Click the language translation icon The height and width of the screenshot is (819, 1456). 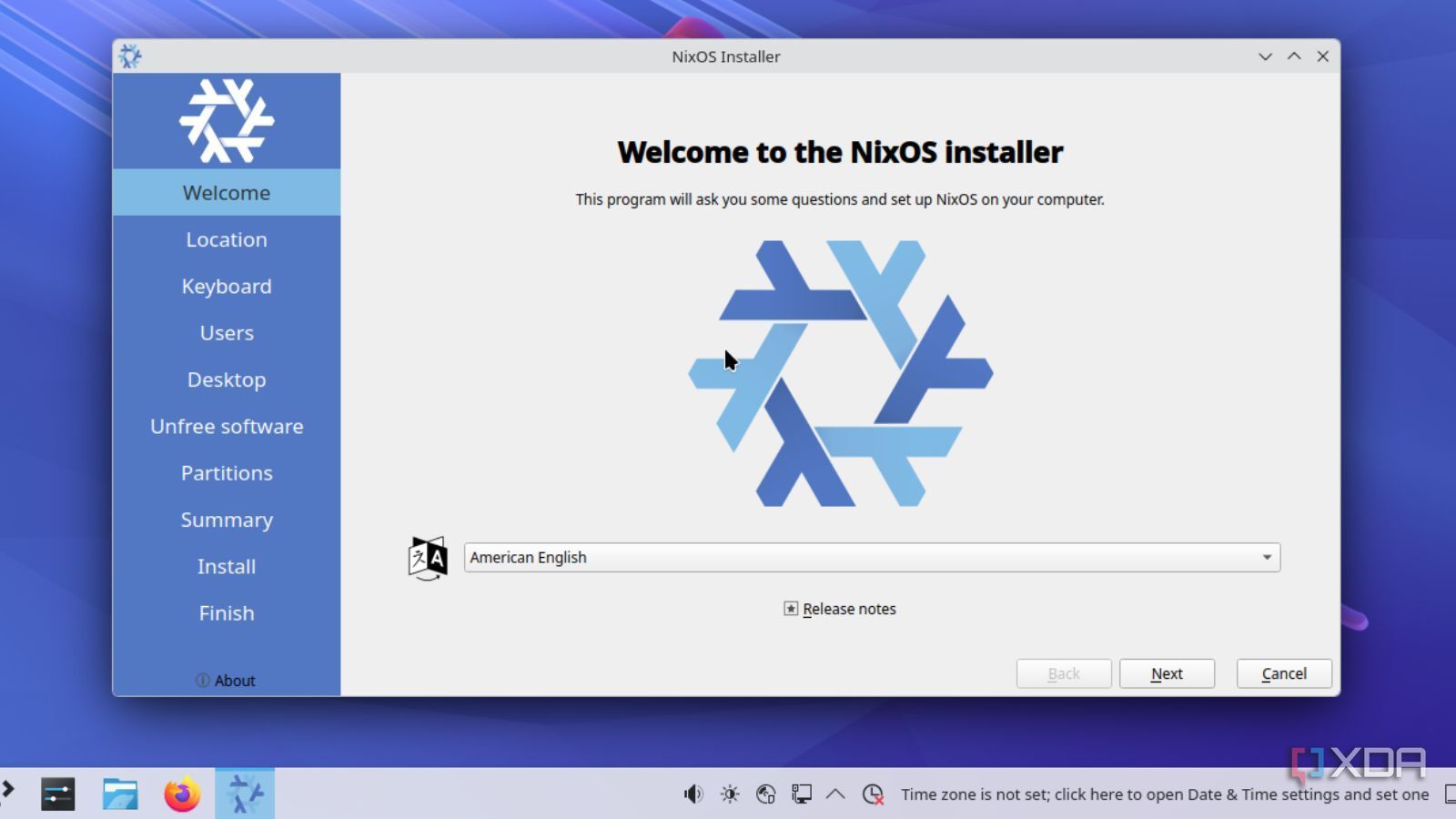(428, 558)
